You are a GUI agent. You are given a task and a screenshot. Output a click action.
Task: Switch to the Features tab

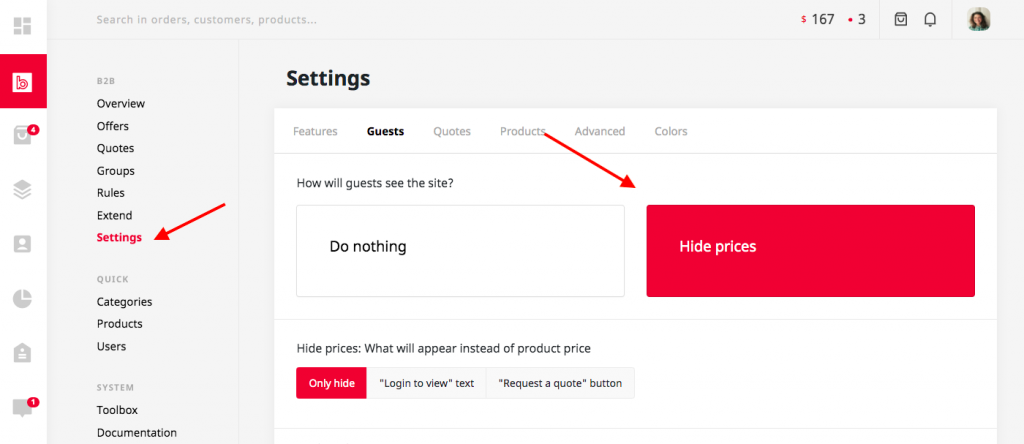(x=315, y=131)
